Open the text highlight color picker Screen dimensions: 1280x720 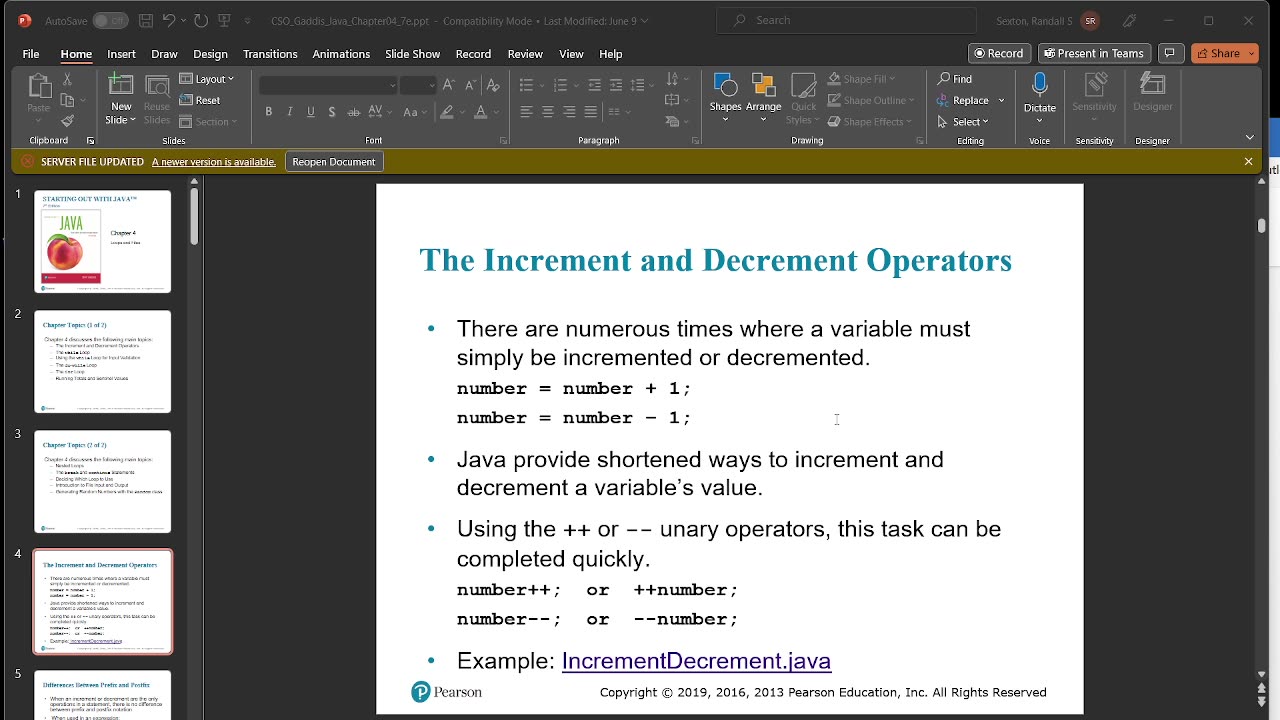click(448, 112)
